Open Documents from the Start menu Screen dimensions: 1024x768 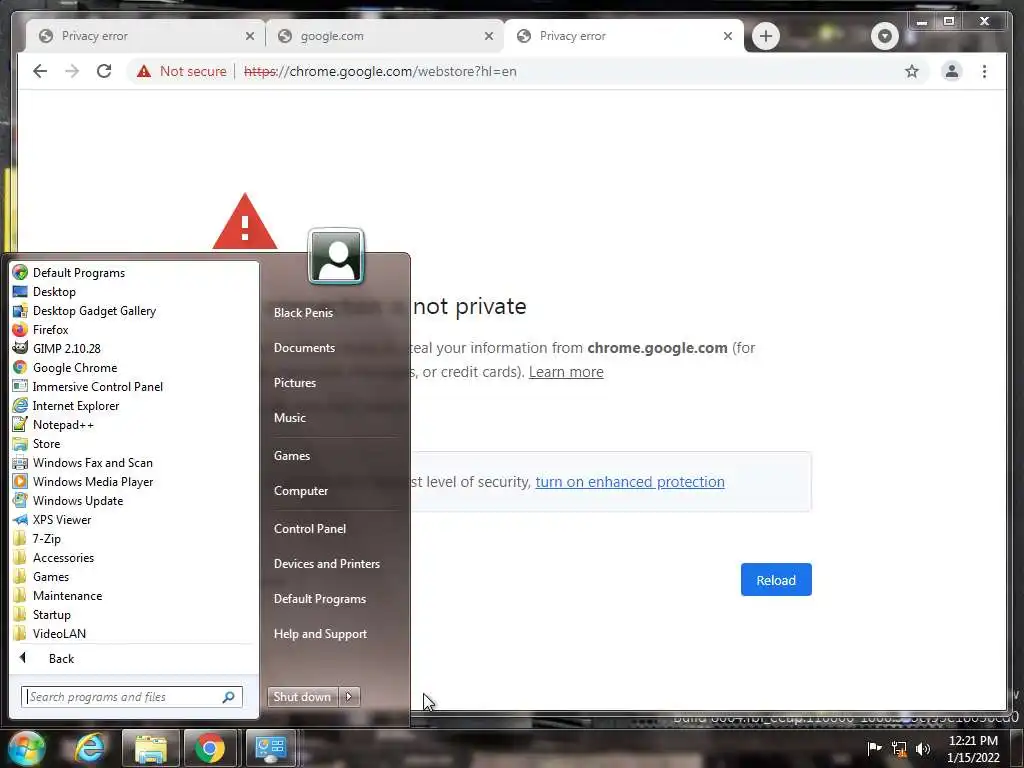(x=304, y=348)
